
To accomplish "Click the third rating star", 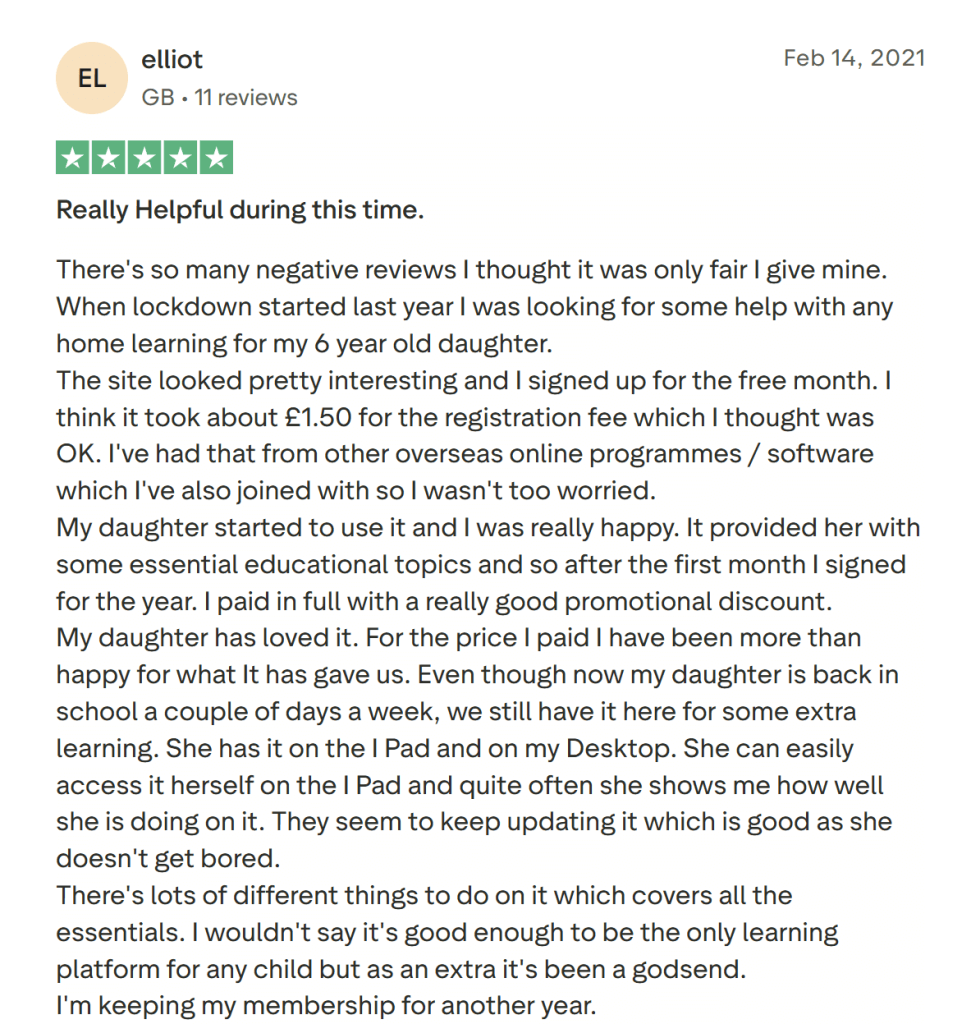I will tap(145, 158).
